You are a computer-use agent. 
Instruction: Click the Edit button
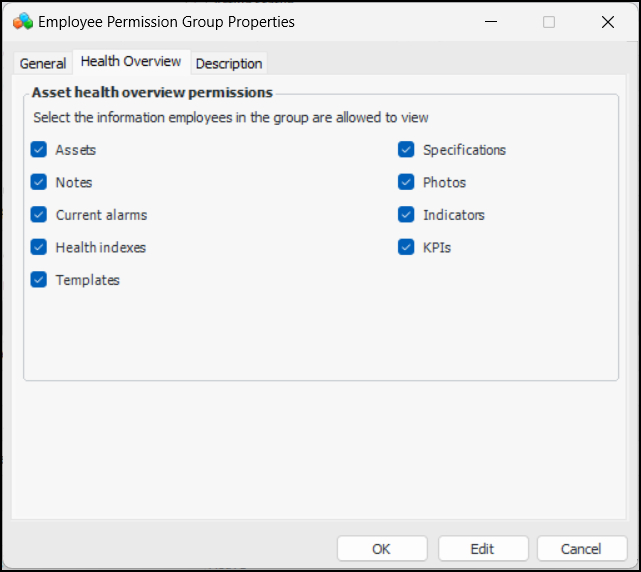(482, 548)
